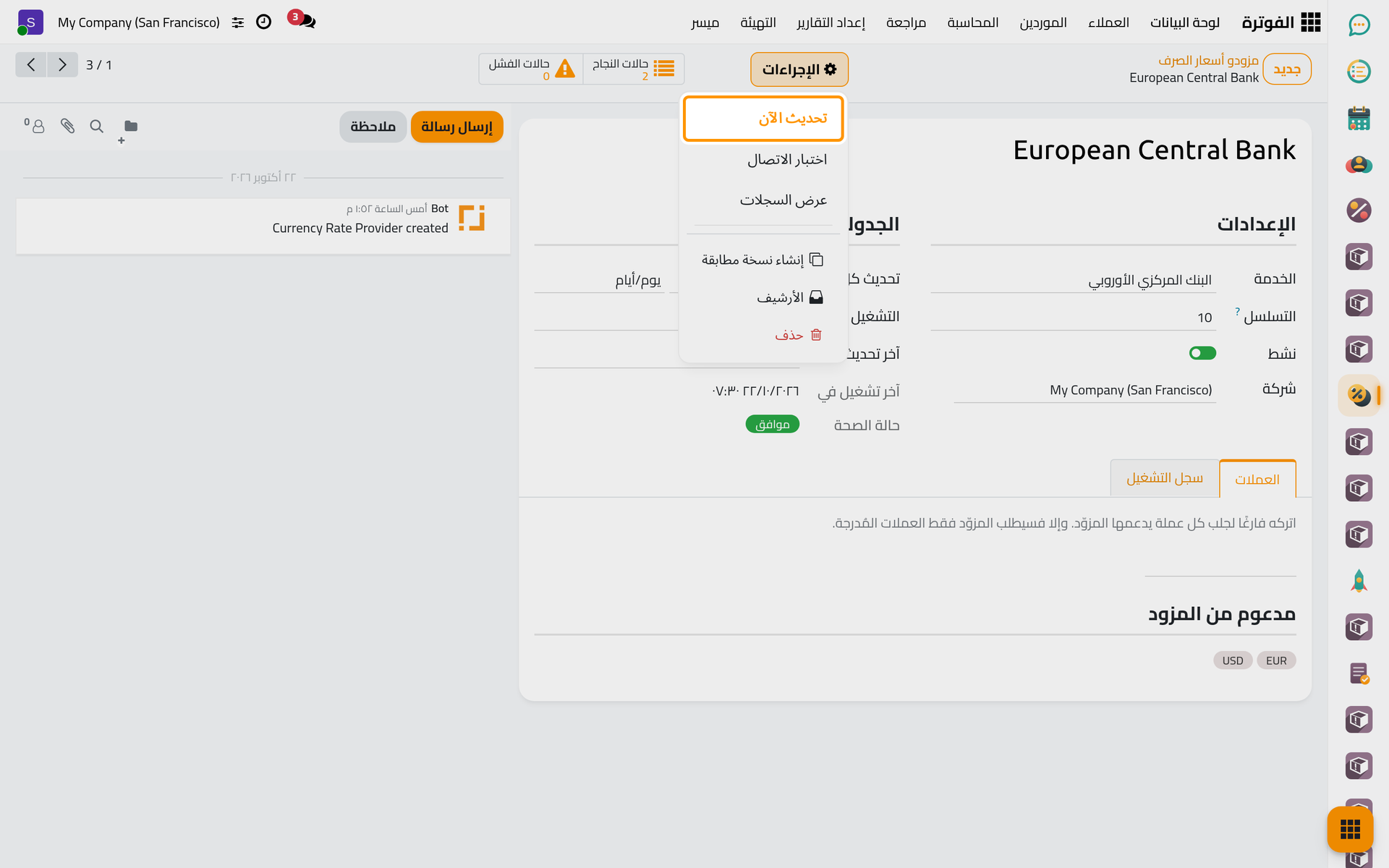This screenshot has width=1389, height=868.
Task: Choose إنشاء نسخة مطابقة duplicate option
Action: (763, 260)
